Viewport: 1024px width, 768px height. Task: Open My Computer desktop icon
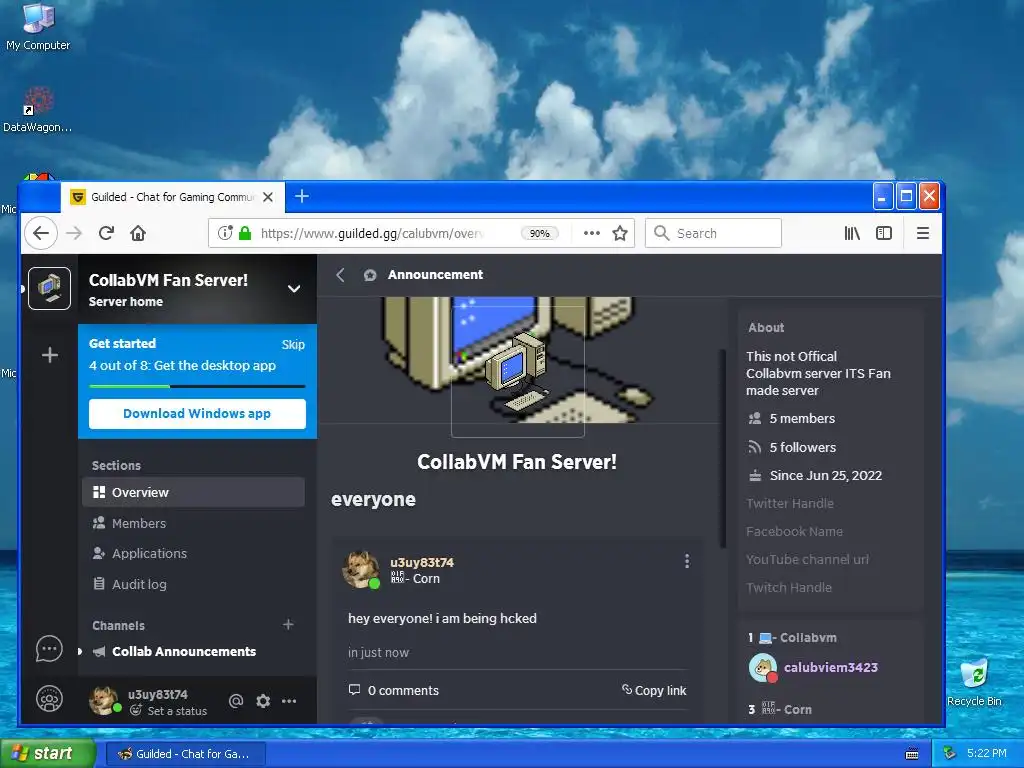pos(38,27)
